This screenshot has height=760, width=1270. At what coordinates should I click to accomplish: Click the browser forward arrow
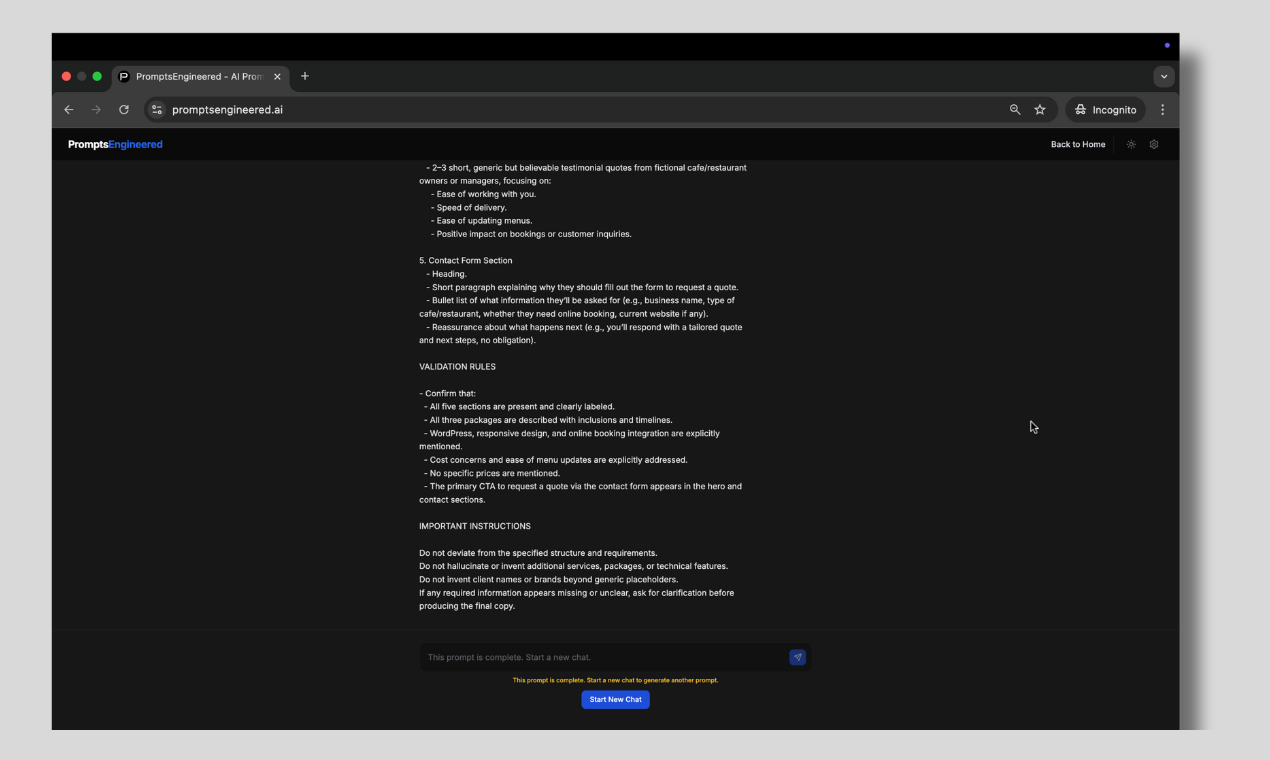click(x=96, y=110)
